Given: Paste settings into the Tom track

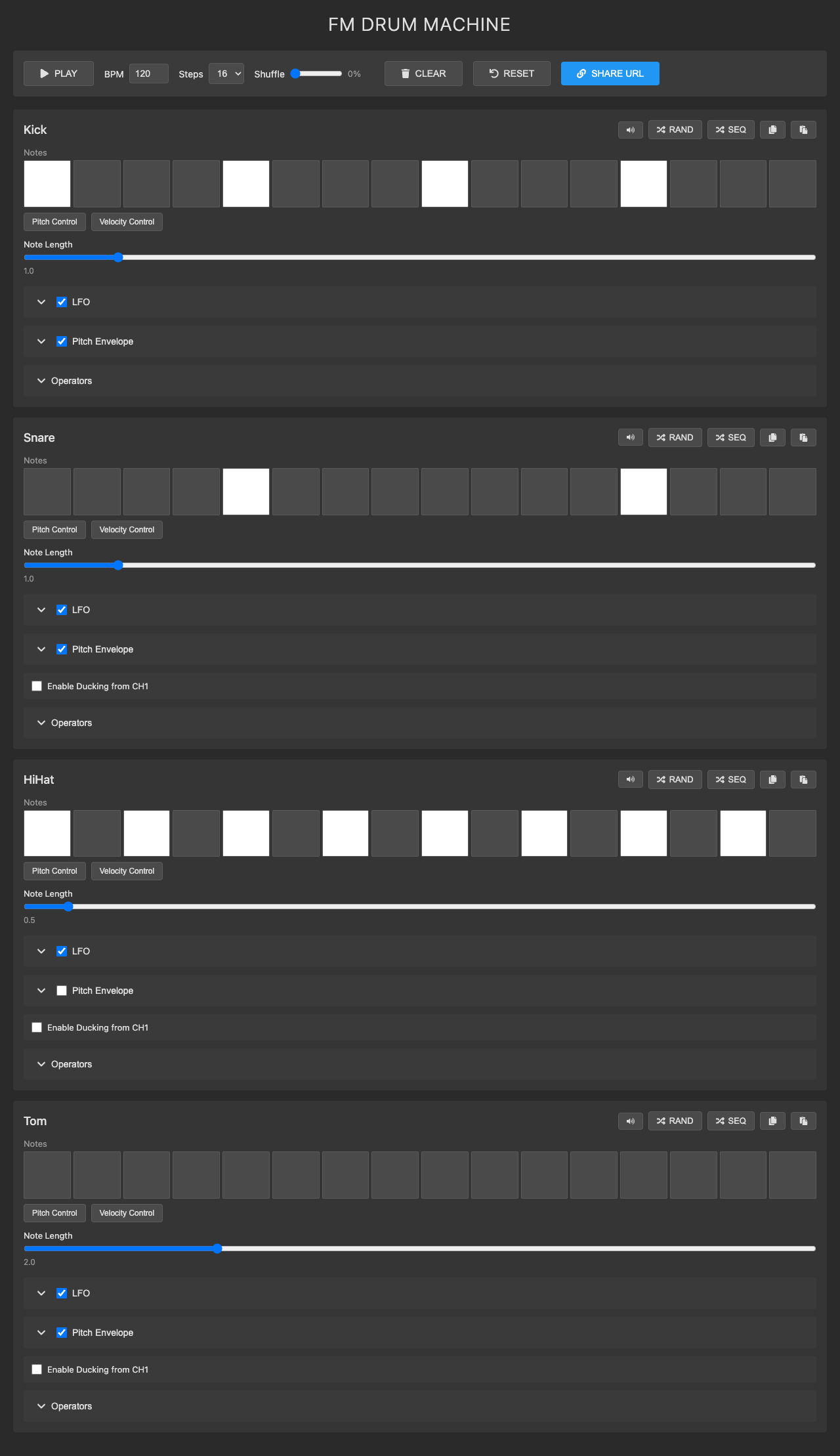Looking at the screenshot, I should click(803, 1121).
